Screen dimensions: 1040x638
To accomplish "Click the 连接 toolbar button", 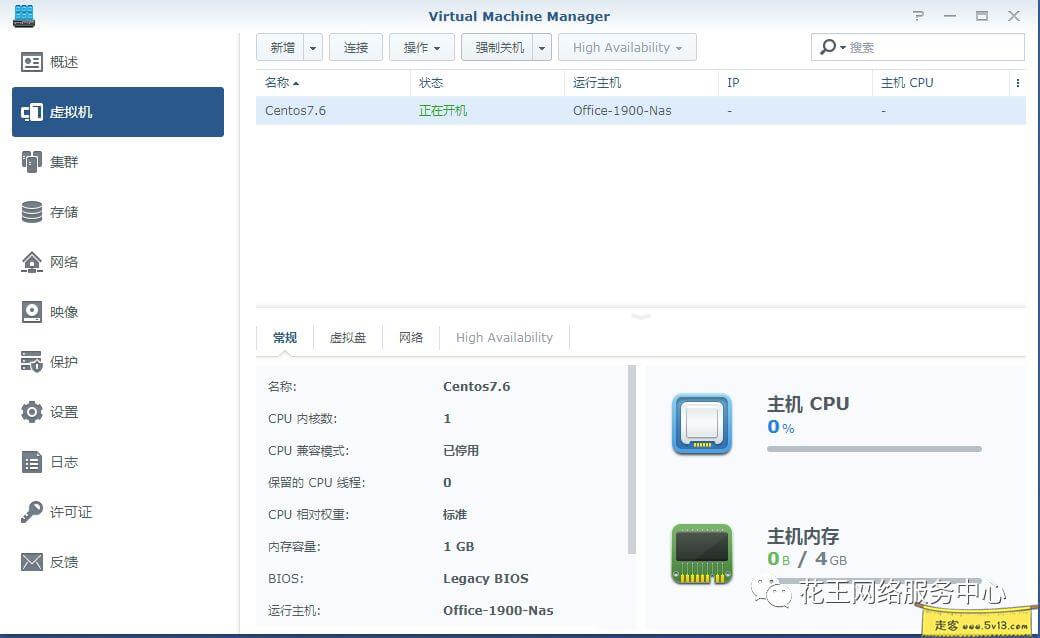I will [x=356, y=47].
